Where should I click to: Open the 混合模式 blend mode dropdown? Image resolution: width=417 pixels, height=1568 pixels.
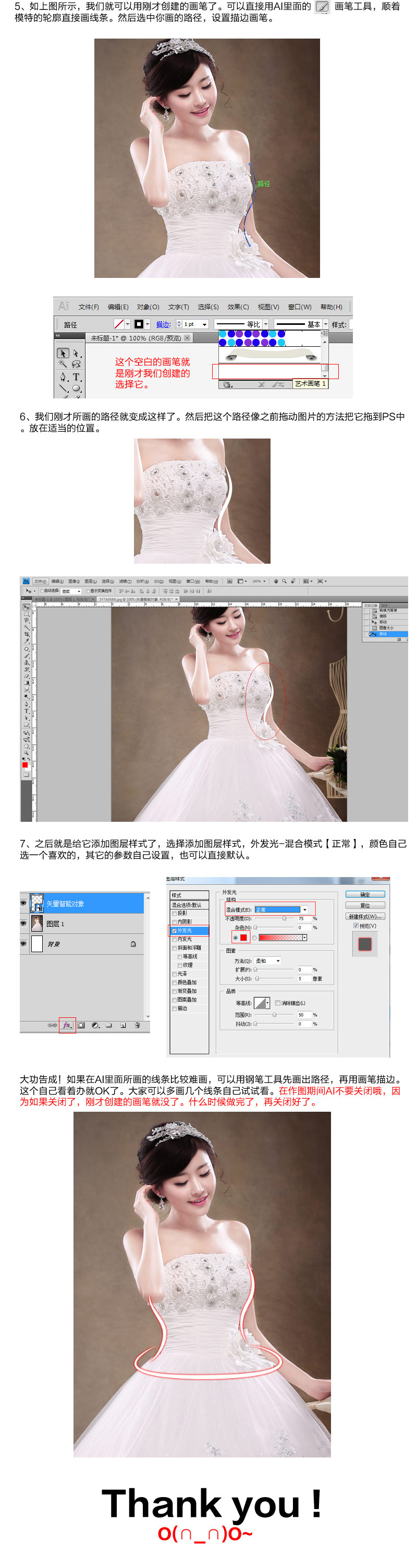pyautogui.click(x=304, y=909)
